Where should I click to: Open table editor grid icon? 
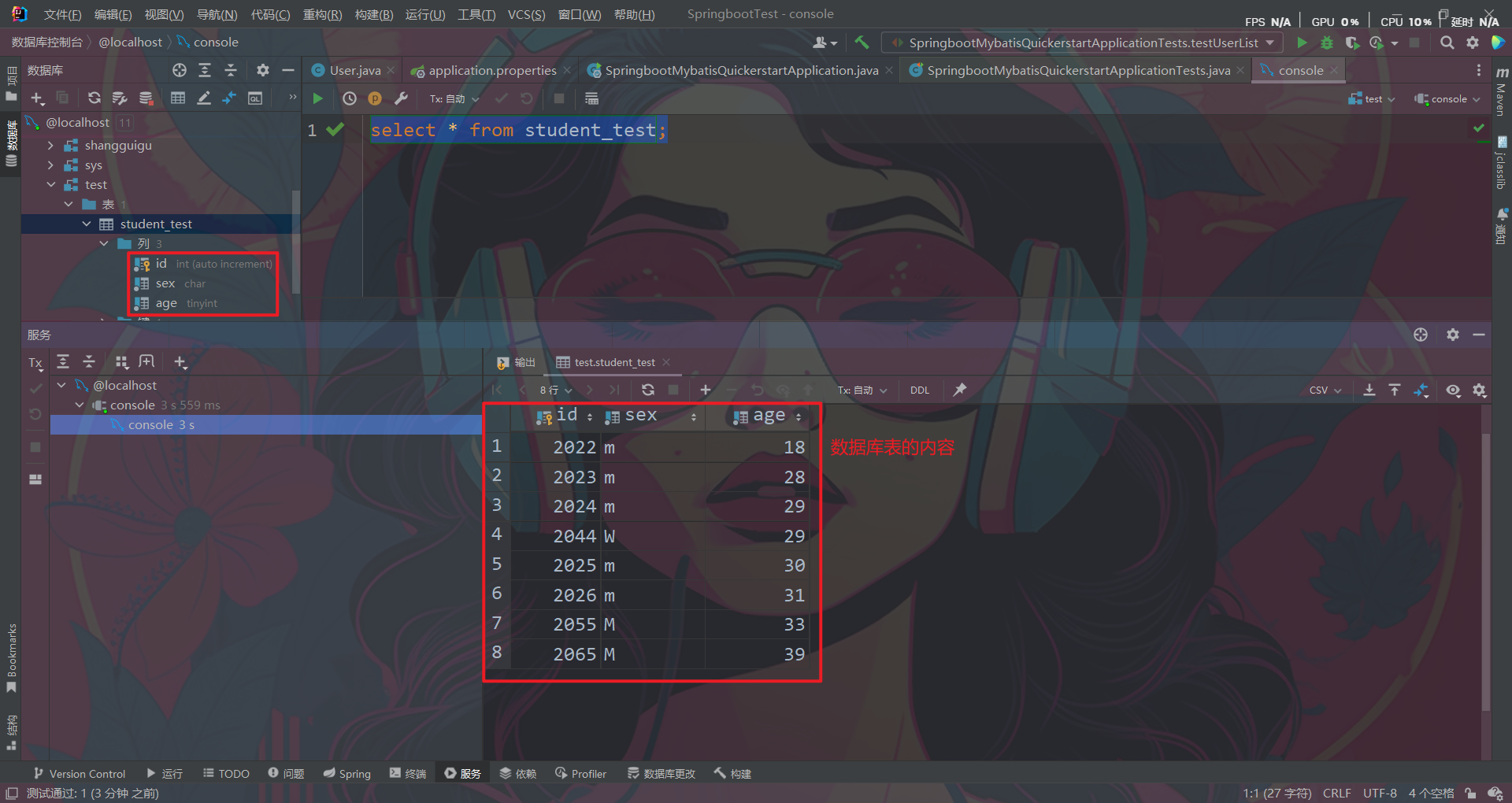(178, 98)
